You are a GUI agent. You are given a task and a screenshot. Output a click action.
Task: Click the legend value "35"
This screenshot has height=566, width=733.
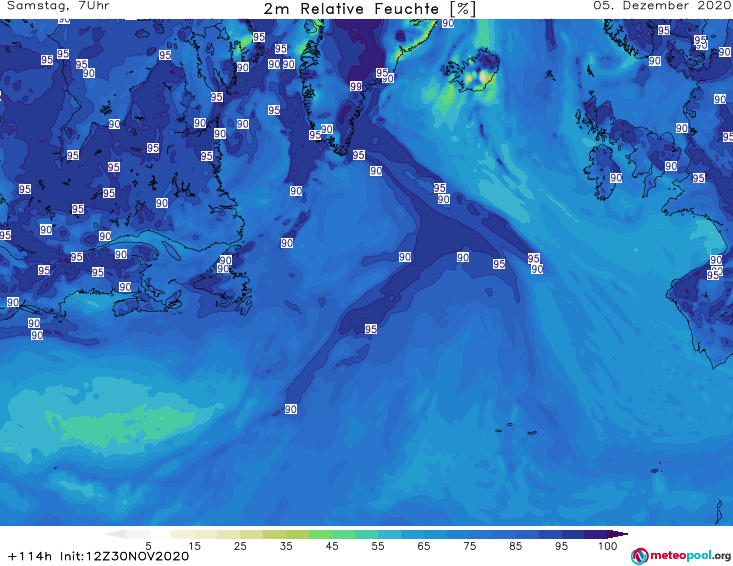pyautogui.click(x=286, y=546)
